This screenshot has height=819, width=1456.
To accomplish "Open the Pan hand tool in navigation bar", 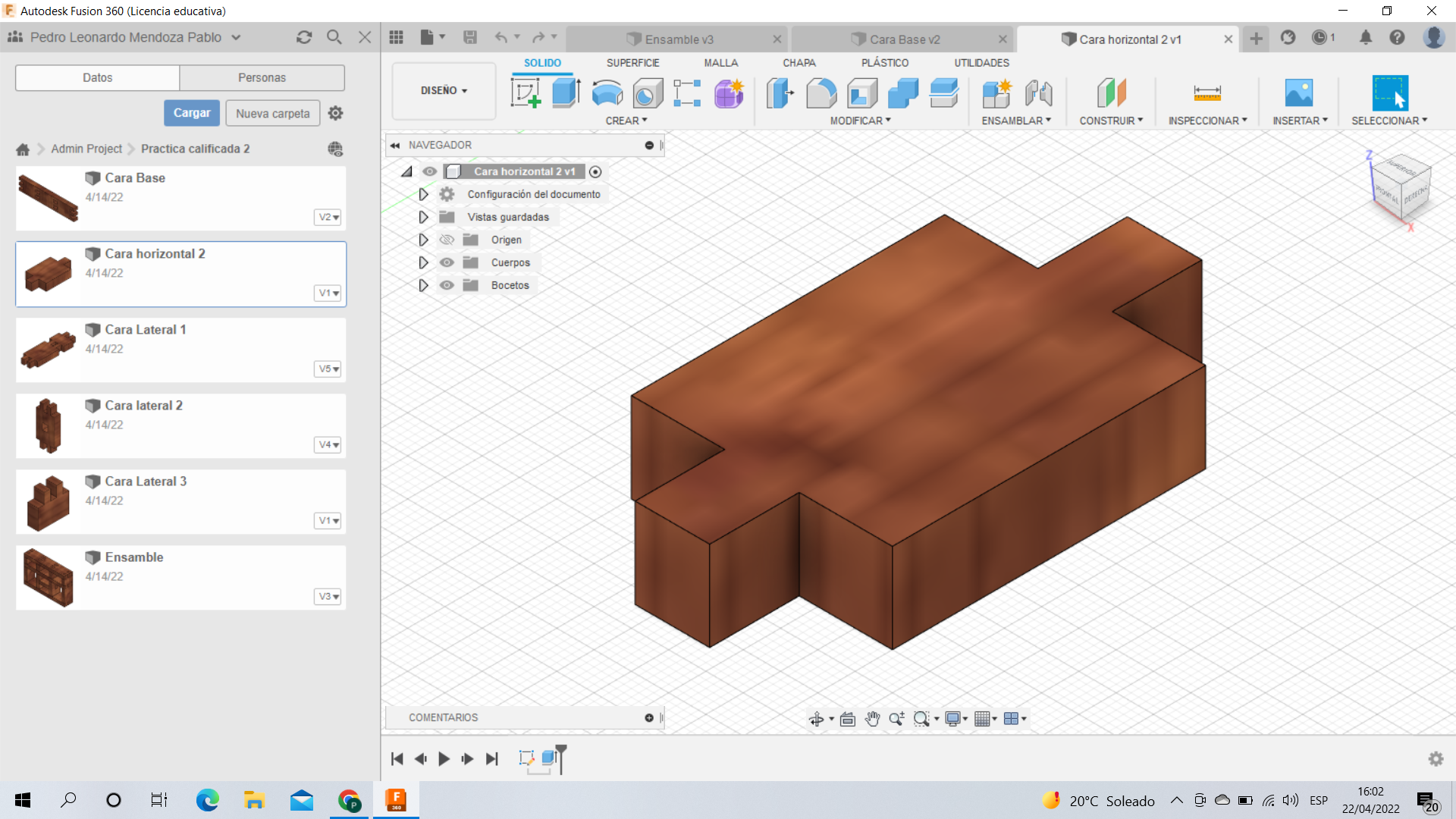I will click(872, 719).
